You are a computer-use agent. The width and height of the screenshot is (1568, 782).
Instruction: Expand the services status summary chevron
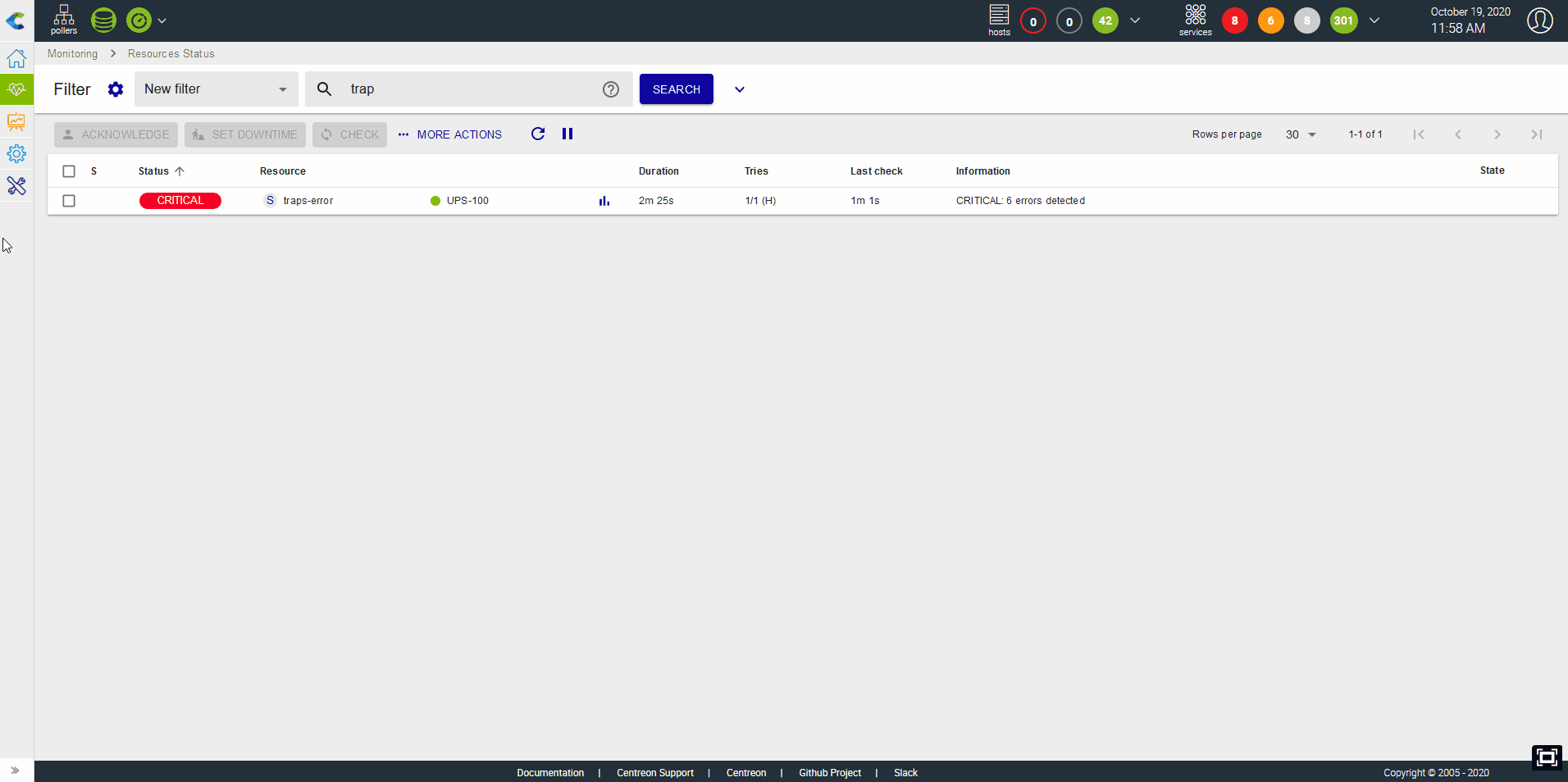click(1374, 20)
